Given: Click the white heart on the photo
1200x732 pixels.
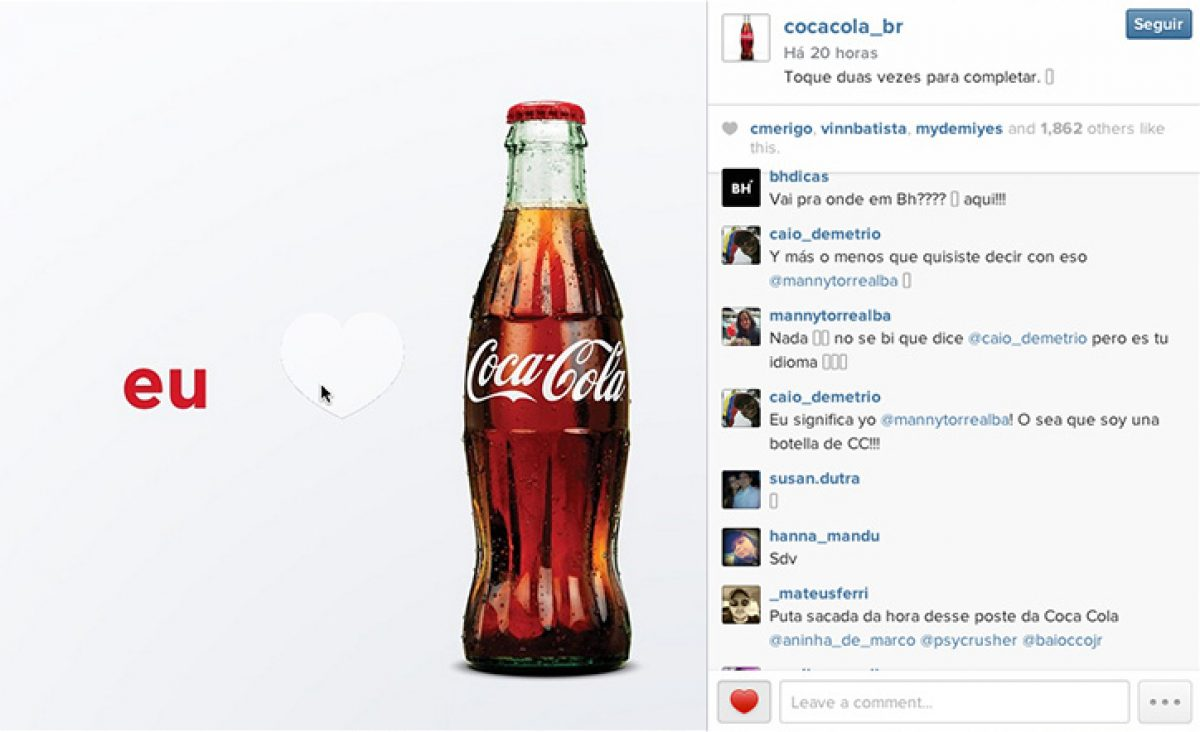Looking at the screenshot, I should click(x=342, y=364).
